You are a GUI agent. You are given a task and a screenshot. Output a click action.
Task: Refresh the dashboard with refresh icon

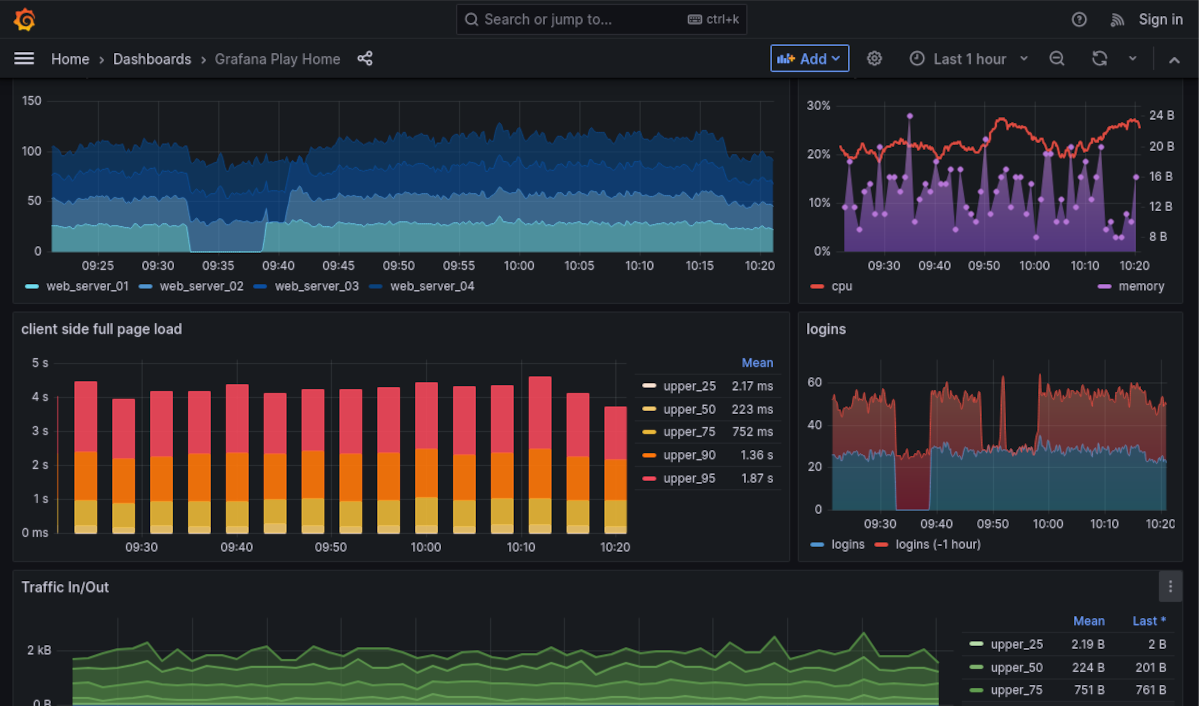[x=1099, y=59]
